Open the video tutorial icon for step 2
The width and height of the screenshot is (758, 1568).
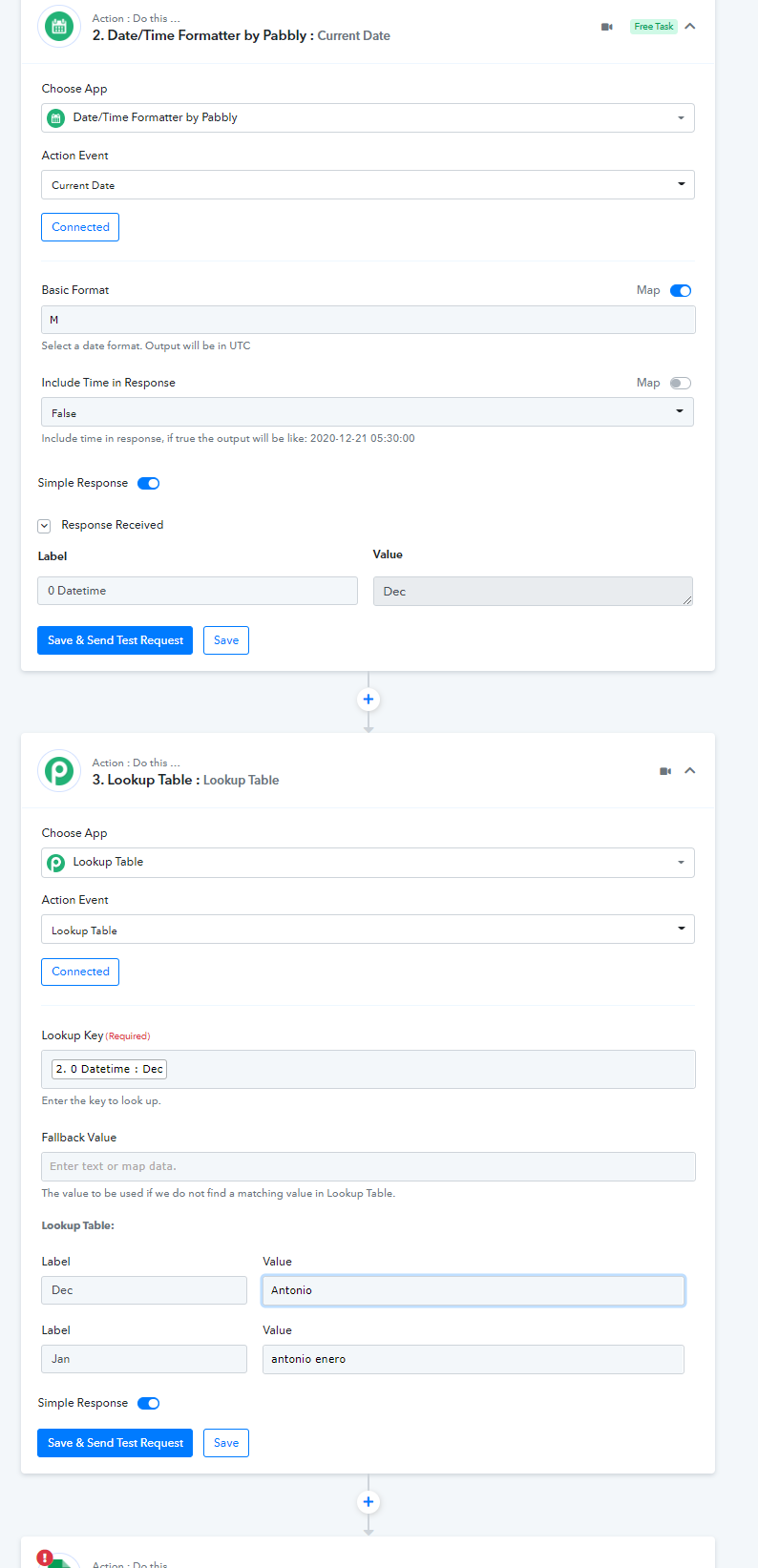(606, 27)
